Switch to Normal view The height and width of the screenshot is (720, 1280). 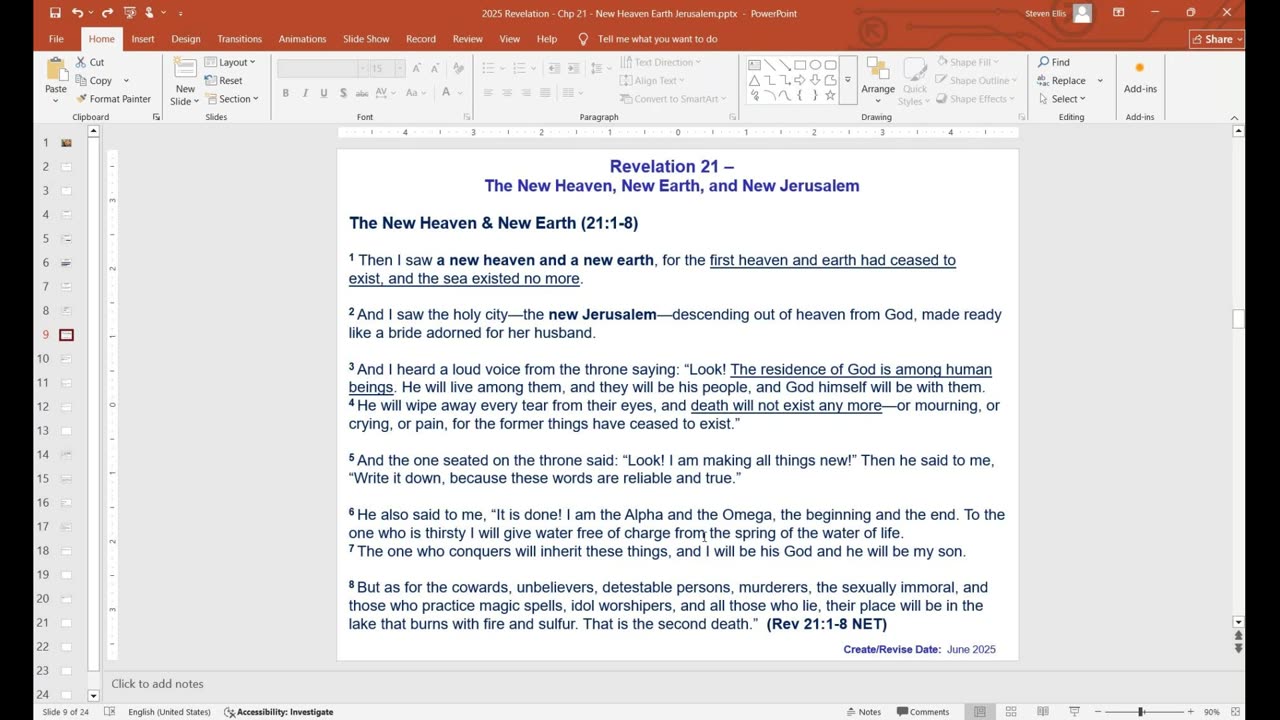click(980, 712)
